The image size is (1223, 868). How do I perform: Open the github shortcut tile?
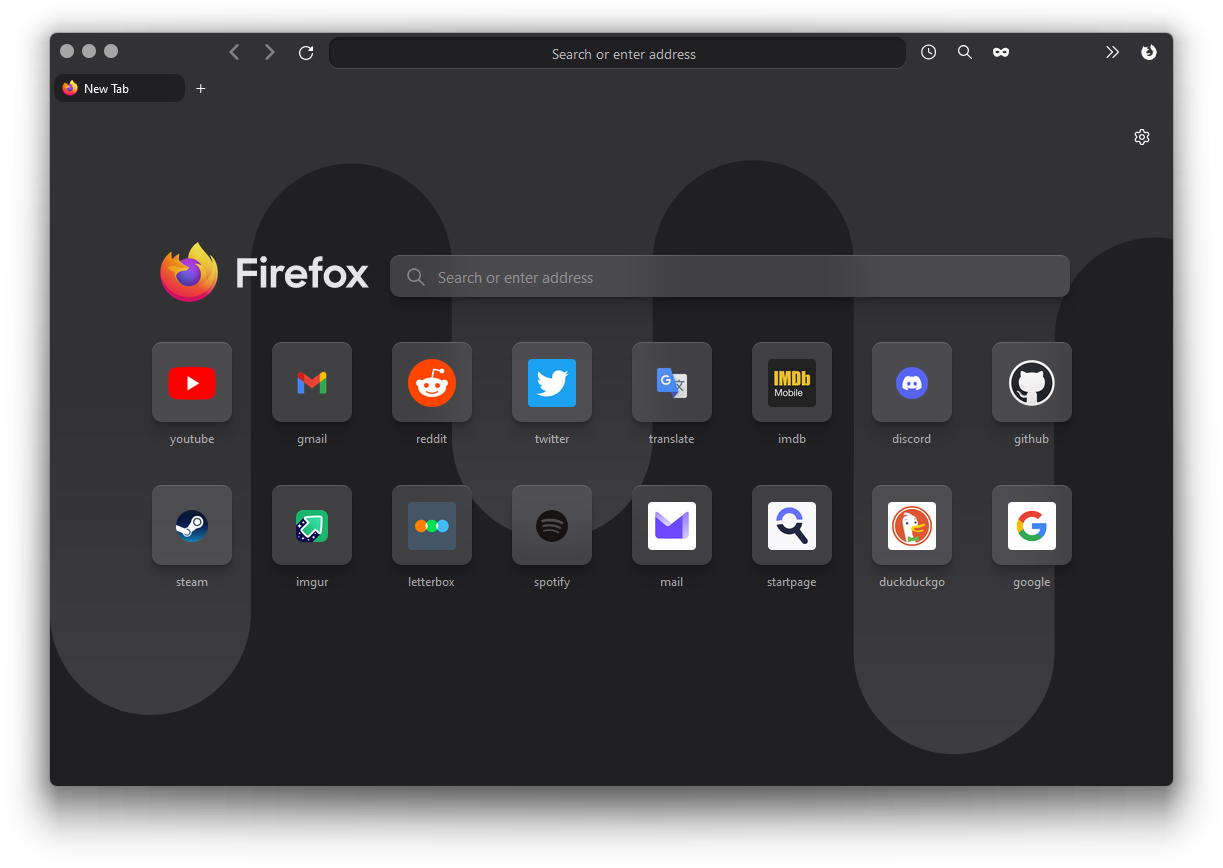click(1032, 382)
